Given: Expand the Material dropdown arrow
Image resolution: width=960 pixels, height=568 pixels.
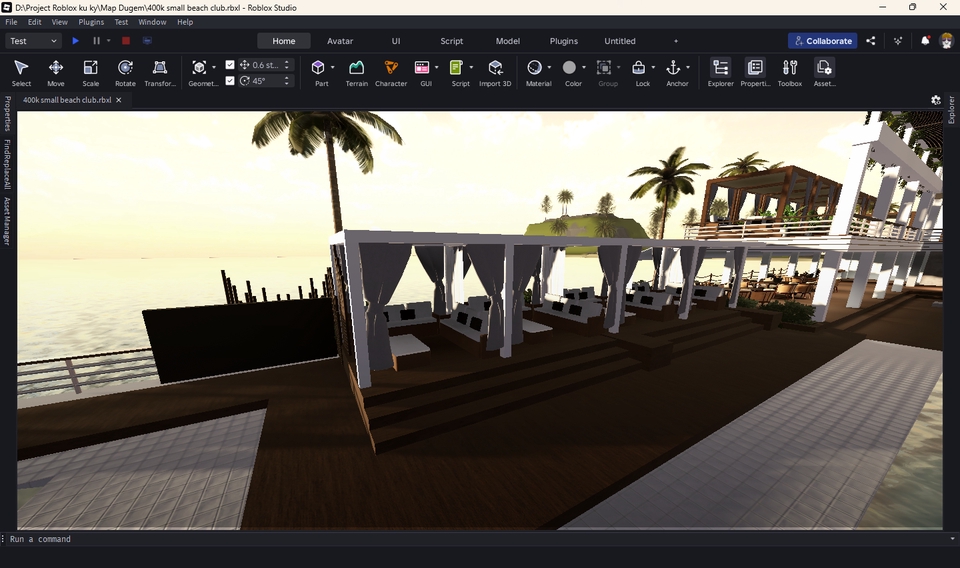Looking at the screenshot, I should (549, 68).
